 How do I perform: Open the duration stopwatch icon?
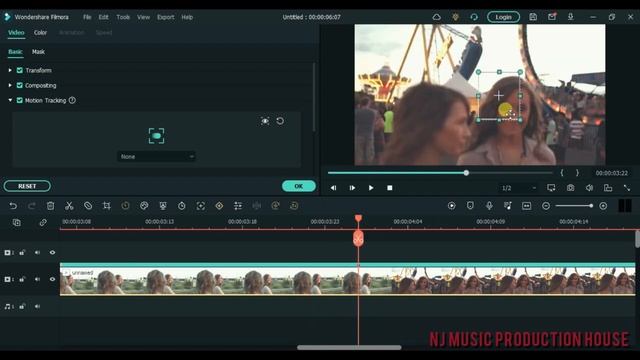point(182,206)
